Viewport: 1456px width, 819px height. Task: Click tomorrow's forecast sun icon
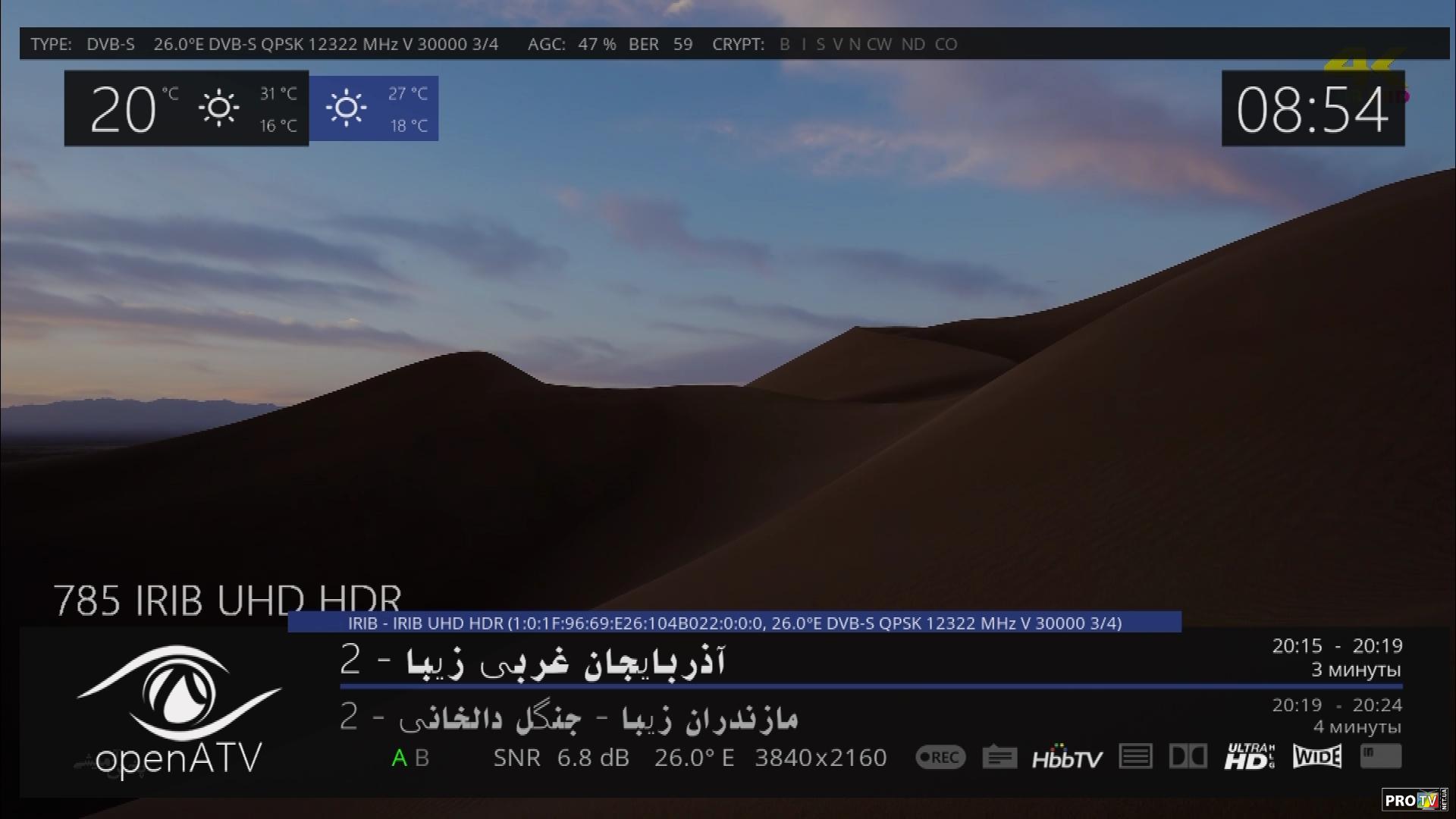tap(347, 108)
